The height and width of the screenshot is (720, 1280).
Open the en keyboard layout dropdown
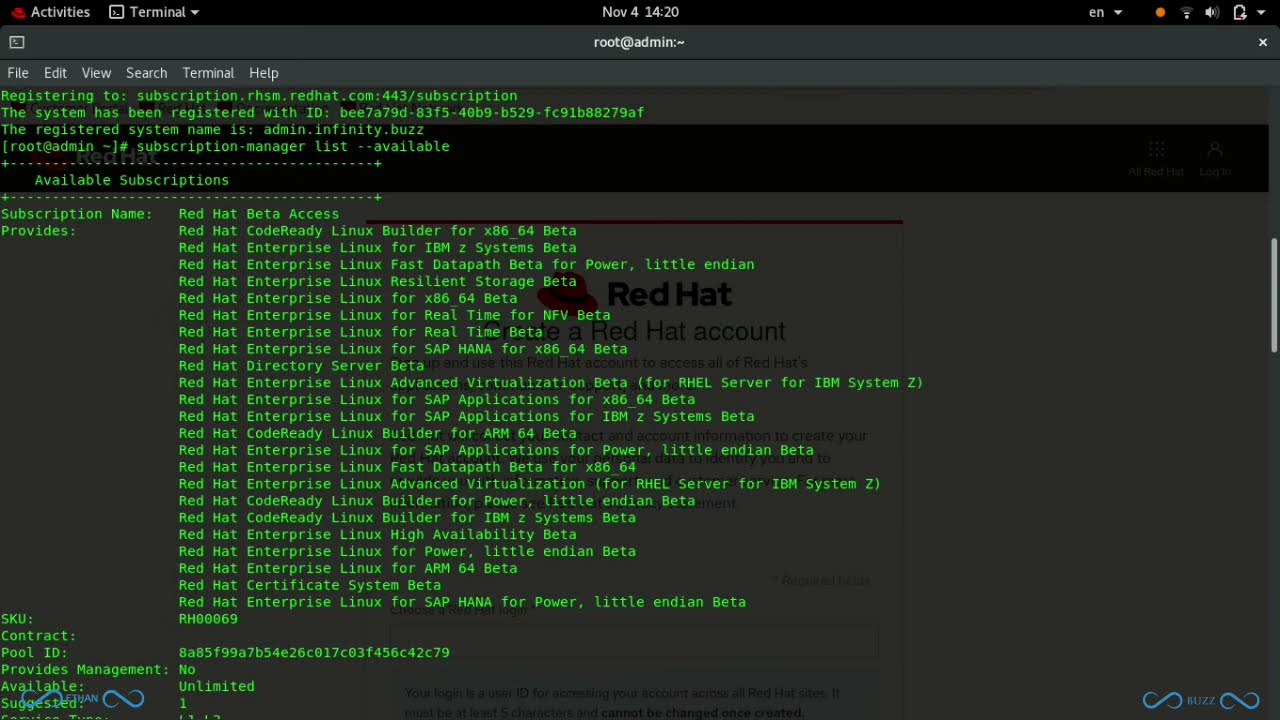coord(1105,12)
